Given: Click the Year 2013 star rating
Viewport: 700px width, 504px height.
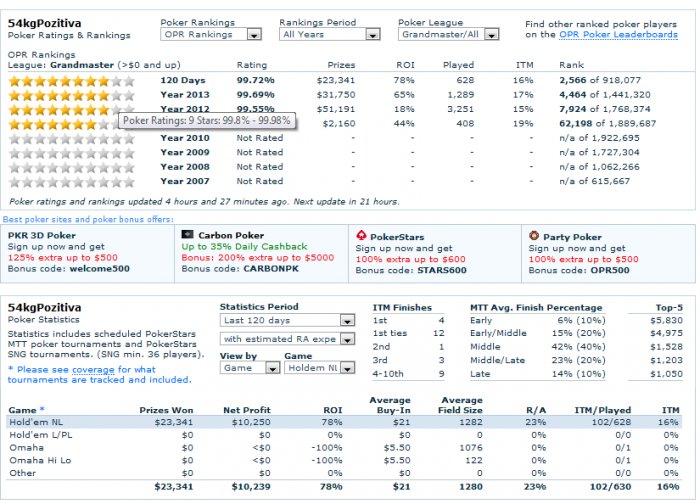Looking at the screenshot, I should point(72,95).
